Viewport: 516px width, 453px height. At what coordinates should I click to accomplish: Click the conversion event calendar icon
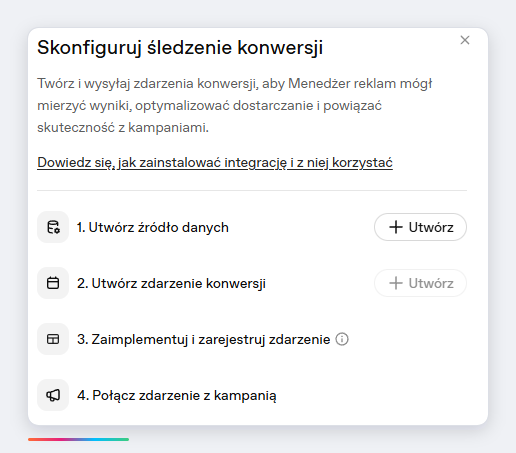click(53, 283)
